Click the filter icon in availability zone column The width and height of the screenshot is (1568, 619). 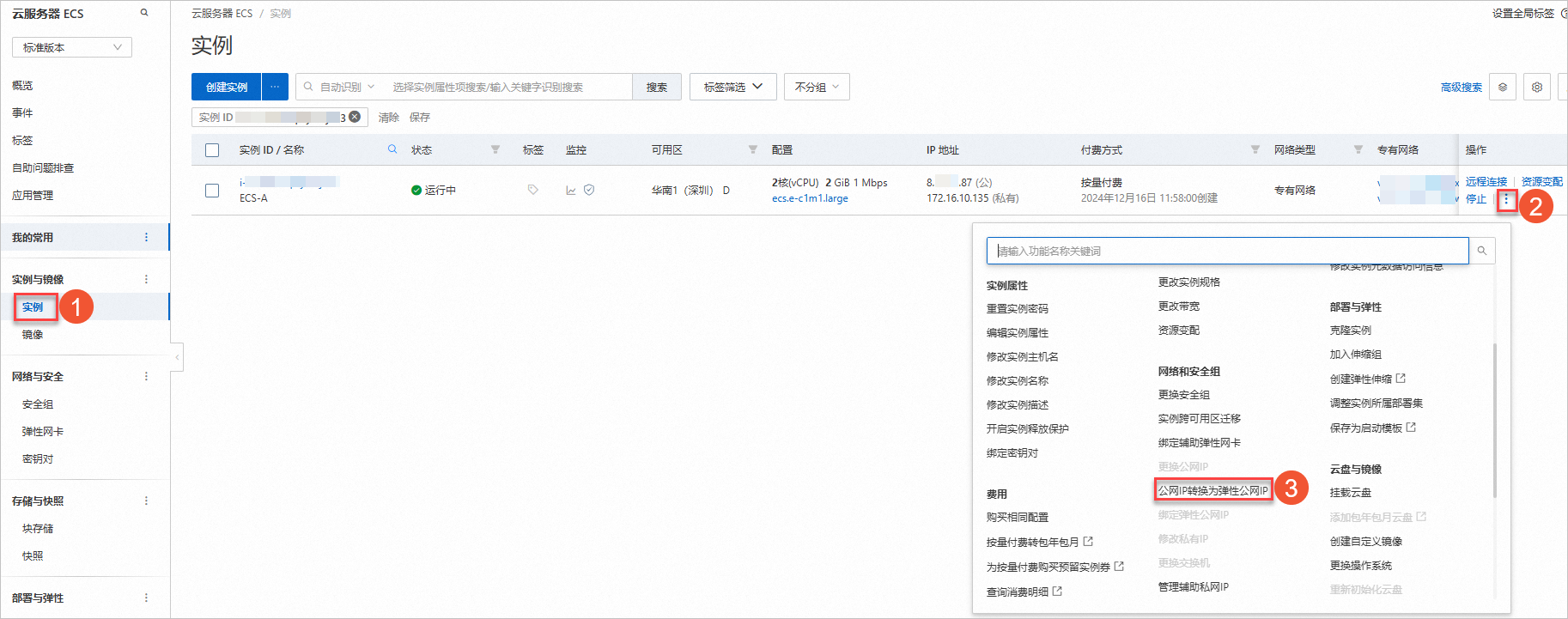point(753,149)
